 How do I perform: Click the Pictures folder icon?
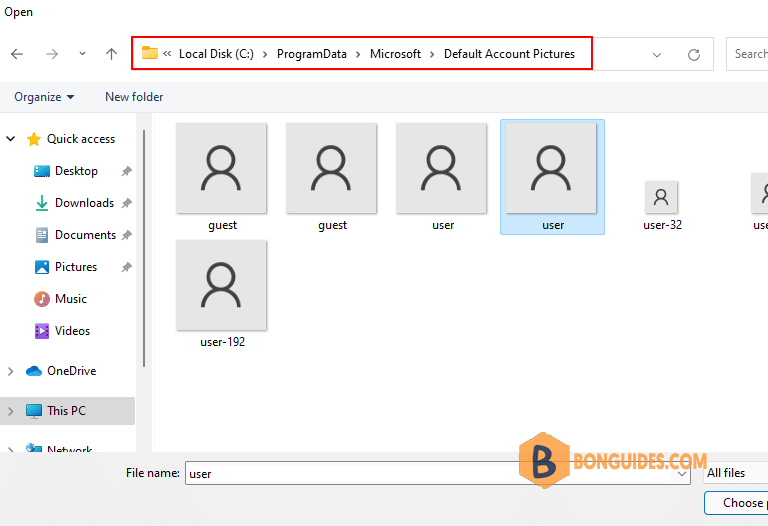coord(42,267)
